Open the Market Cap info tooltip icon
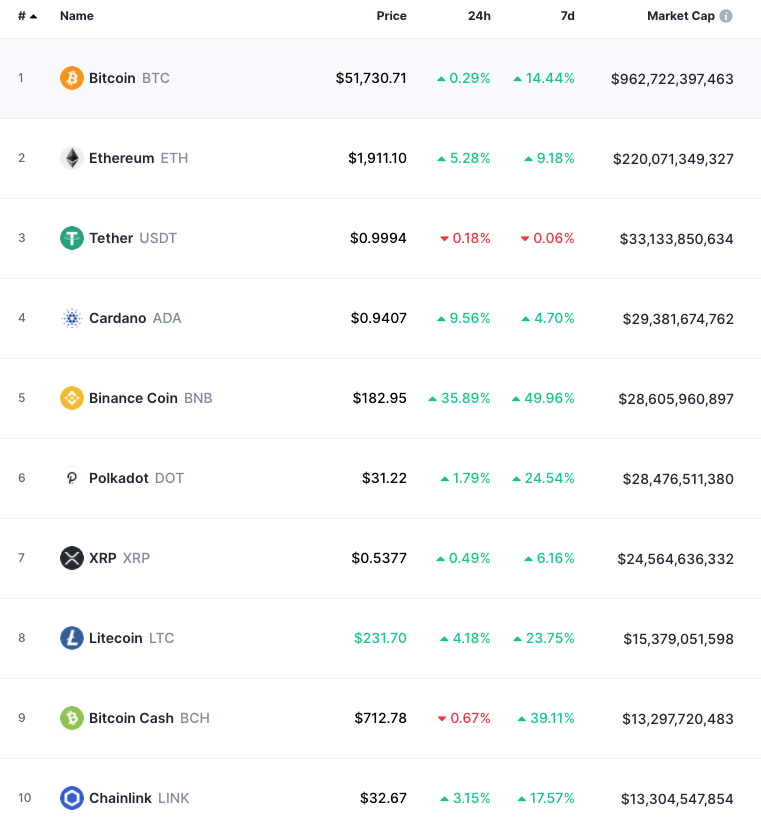 click(726, 16)
